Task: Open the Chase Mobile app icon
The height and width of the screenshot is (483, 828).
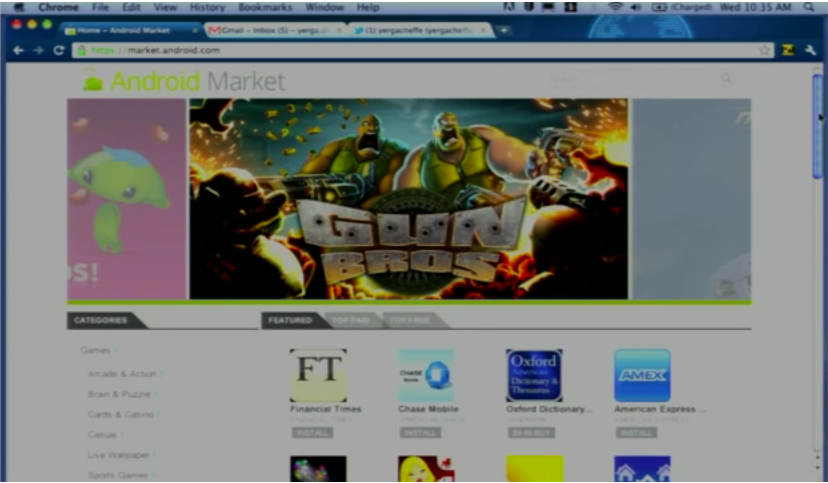Action: tap(426, 375)
